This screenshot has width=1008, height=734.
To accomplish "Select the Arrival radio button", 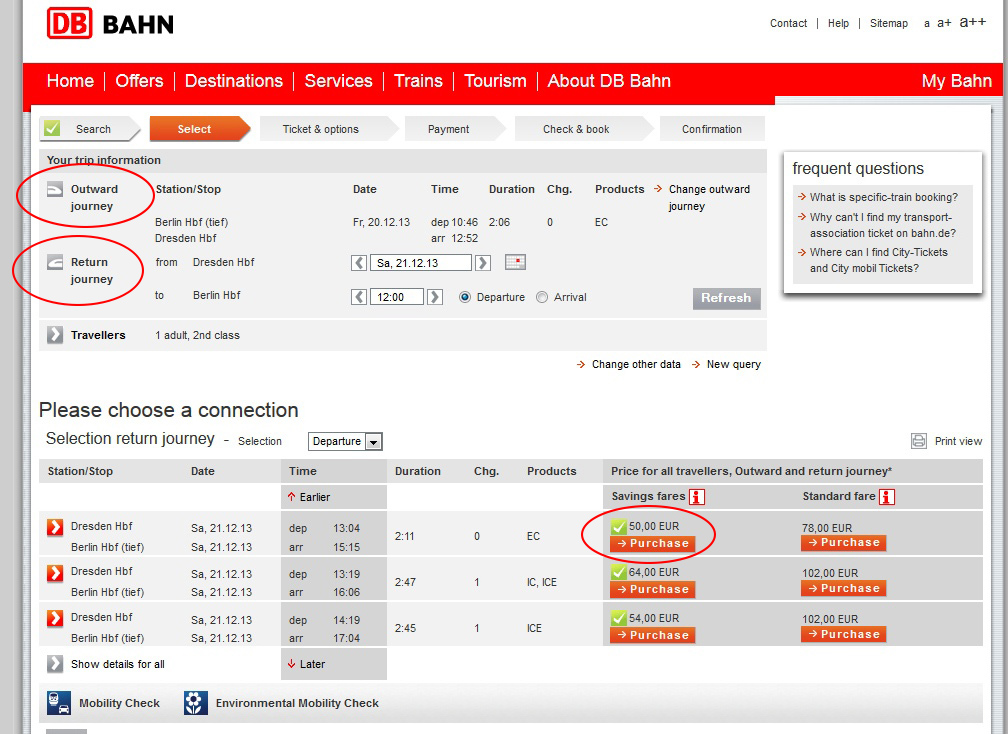I will coord(542,298).
